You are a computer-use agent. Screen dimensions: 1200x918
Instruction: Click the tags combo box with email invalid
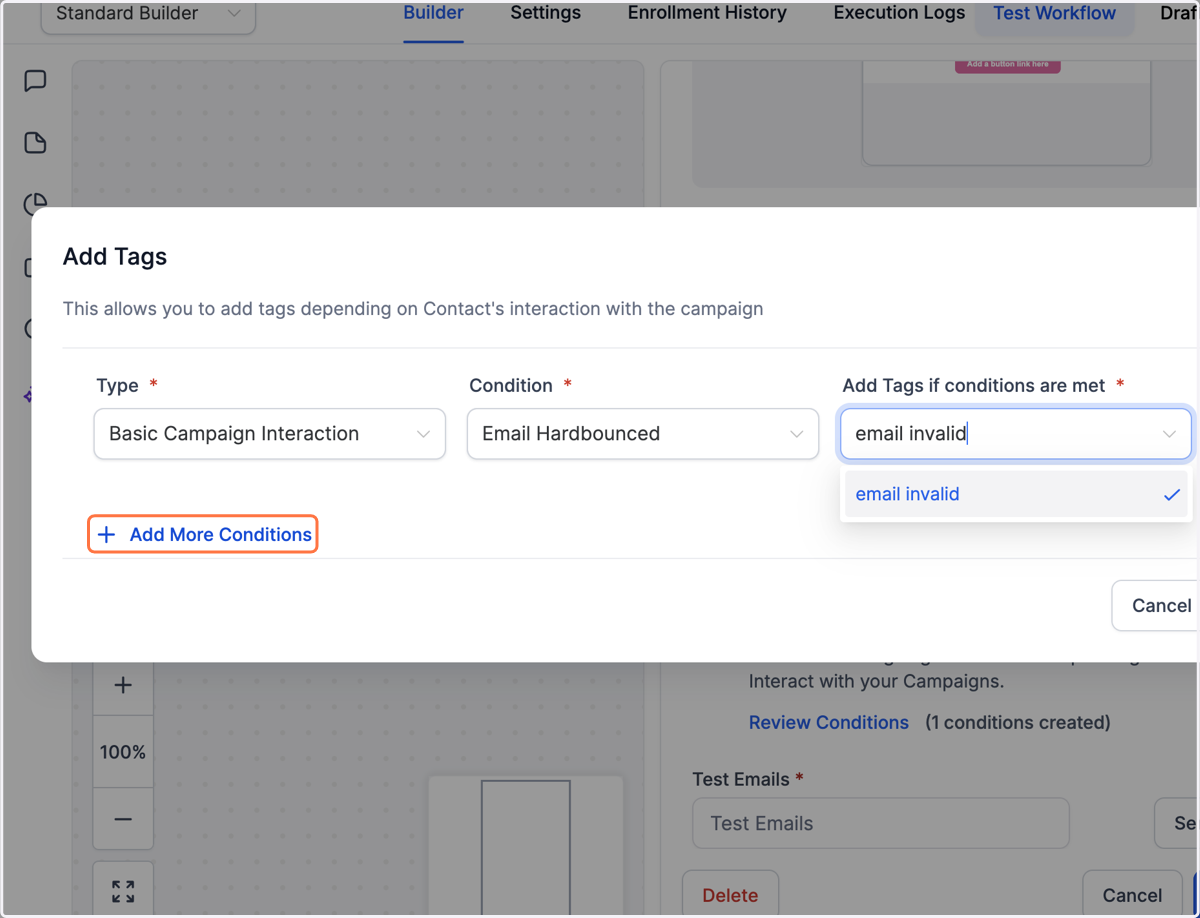coord(1016,434)
